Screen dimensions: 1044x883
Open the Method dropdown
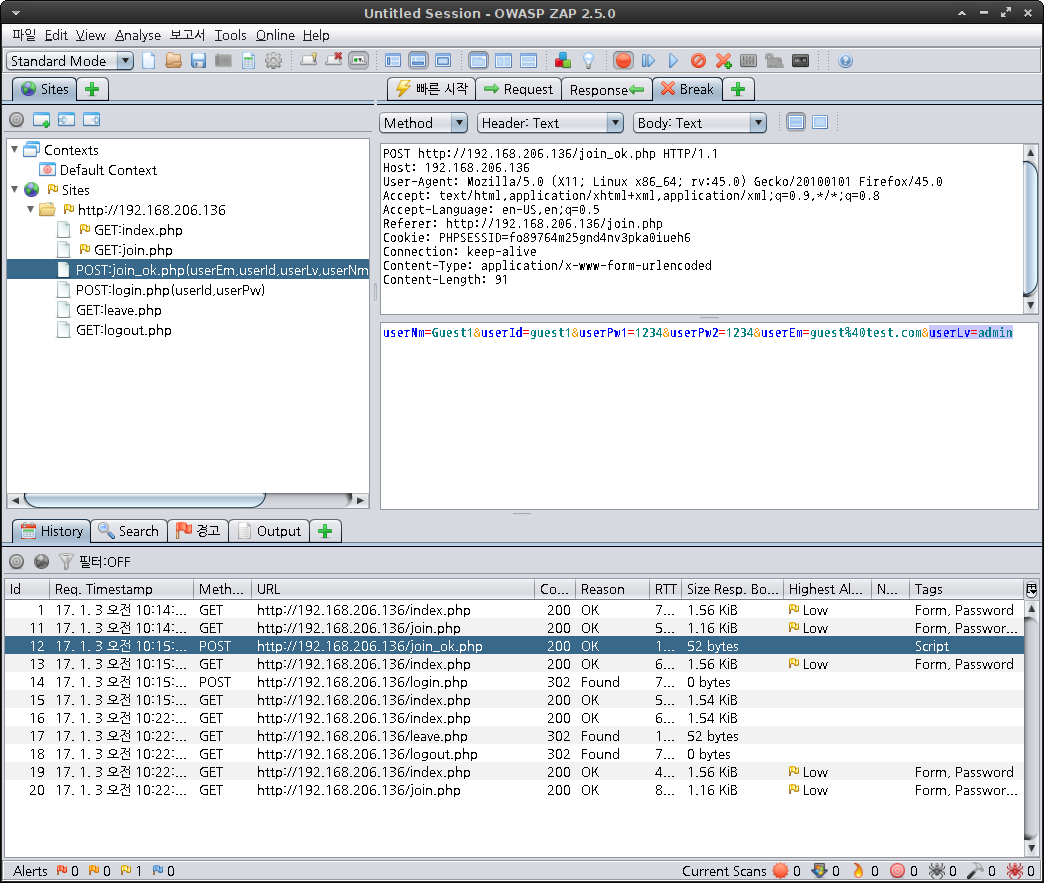coord(423,123)
